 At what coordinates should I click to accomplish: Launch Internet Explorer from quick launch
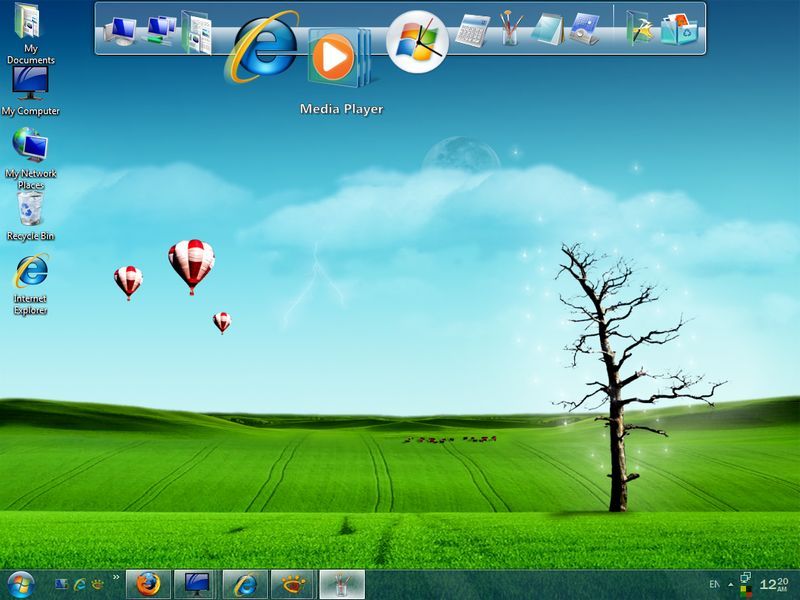pos(80,584)
